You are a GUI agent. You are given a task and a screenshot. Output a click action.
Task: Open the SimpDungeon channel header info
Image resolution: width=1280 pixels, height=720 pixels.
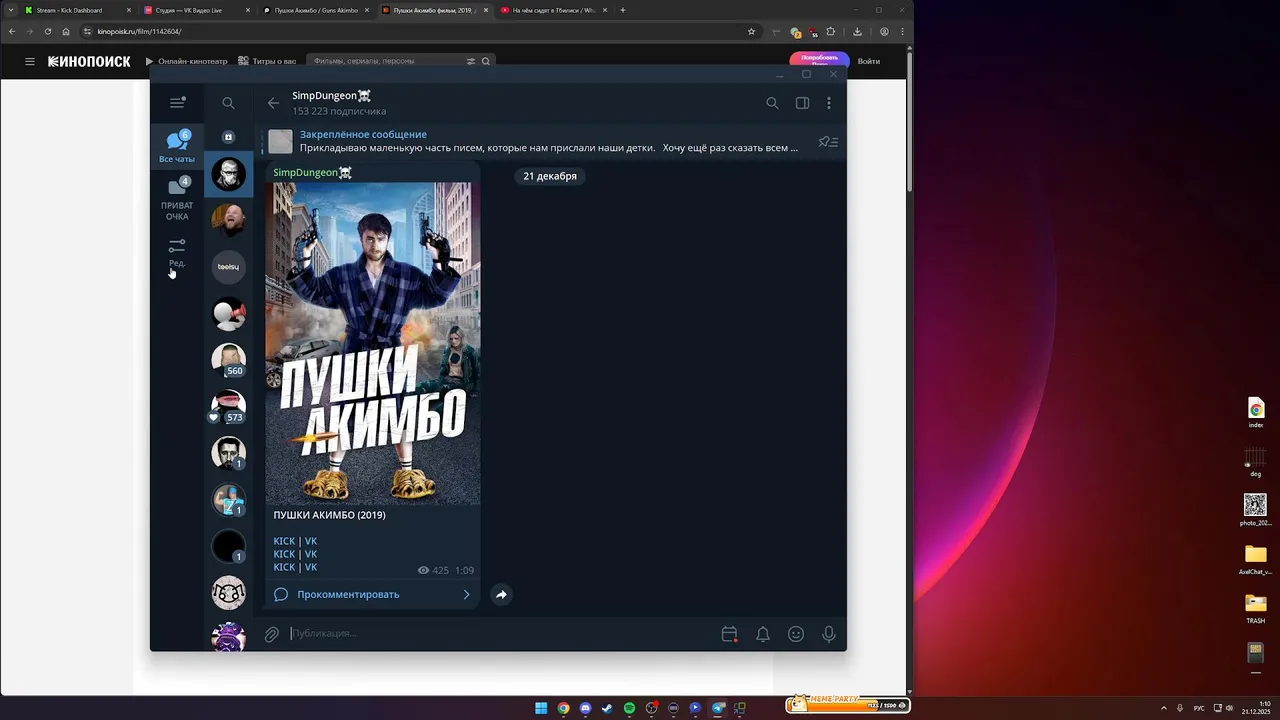coord(339,102)
